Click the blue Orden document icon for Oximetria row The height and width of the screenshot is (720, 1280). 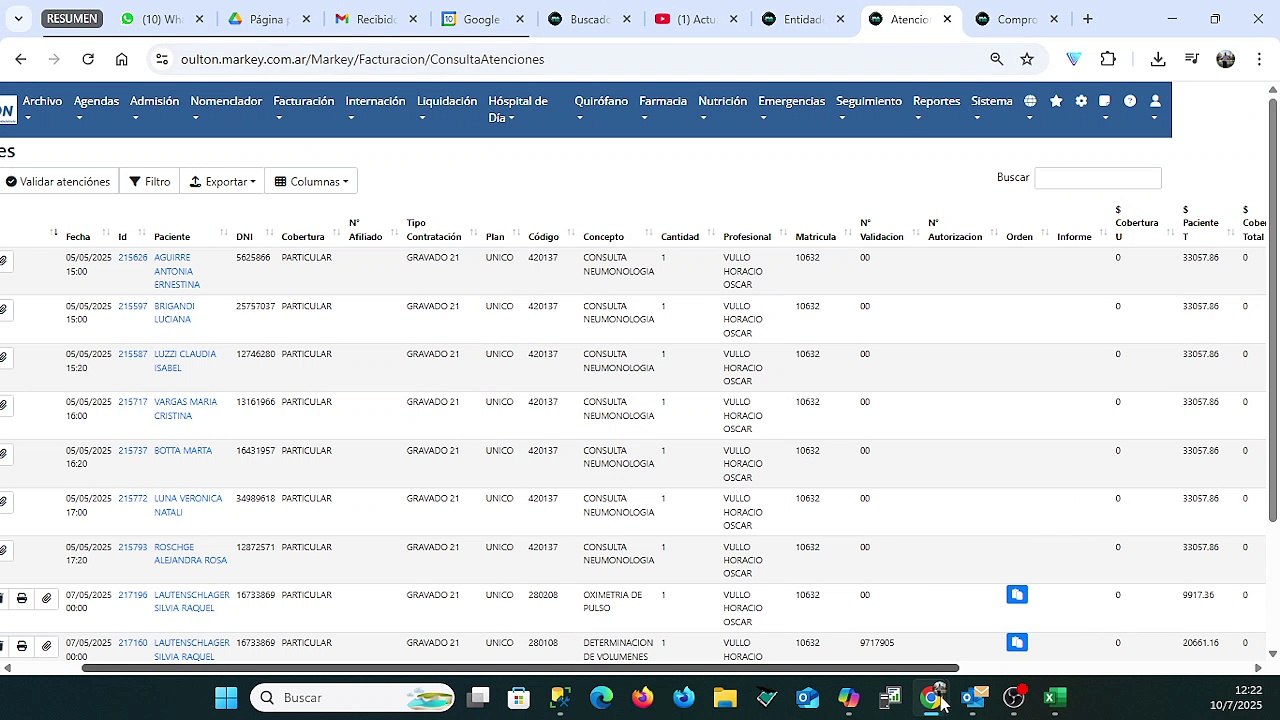pyautogui.click(x=1017, y=595)
